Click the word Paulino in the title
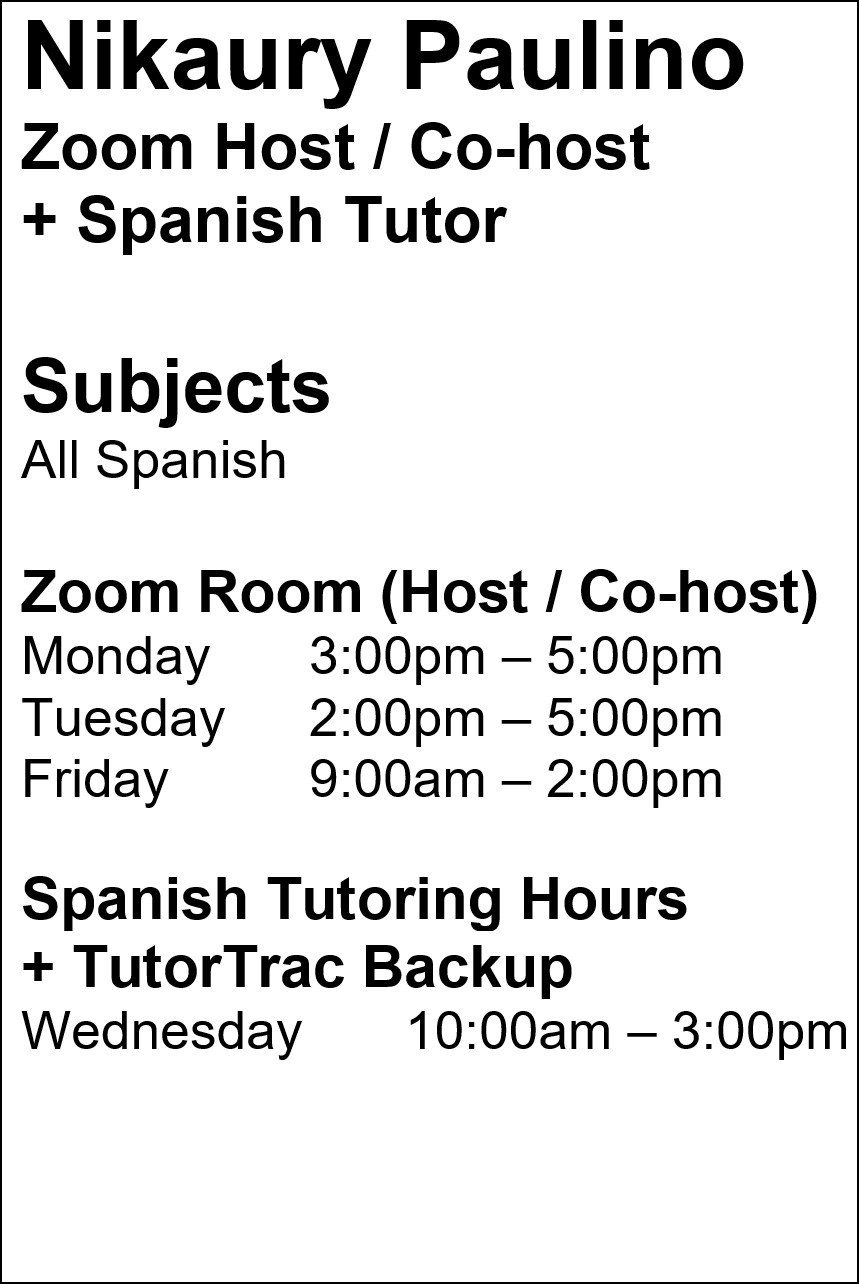This screenshot has width=859, height=1284. coord(574,62)
